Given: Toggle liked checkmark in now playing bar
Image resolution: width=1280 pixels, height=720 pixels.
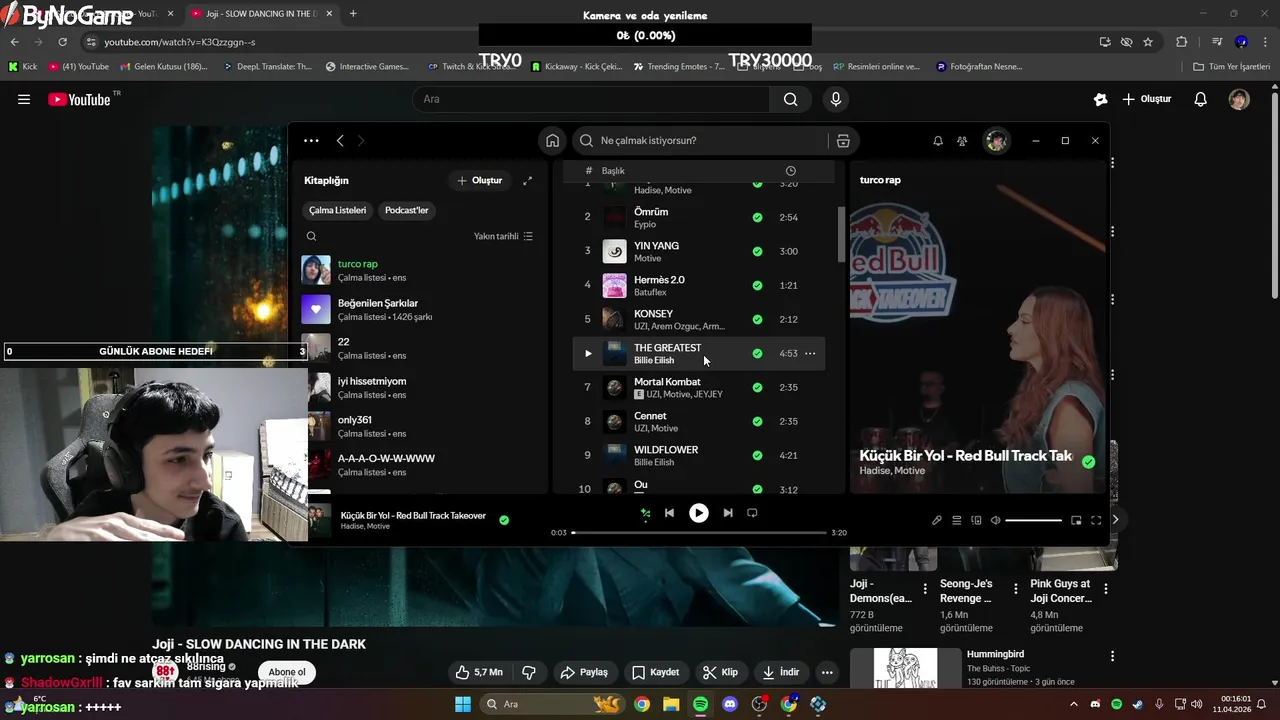Looking at the screenshot, I should [x=504, y=520].
